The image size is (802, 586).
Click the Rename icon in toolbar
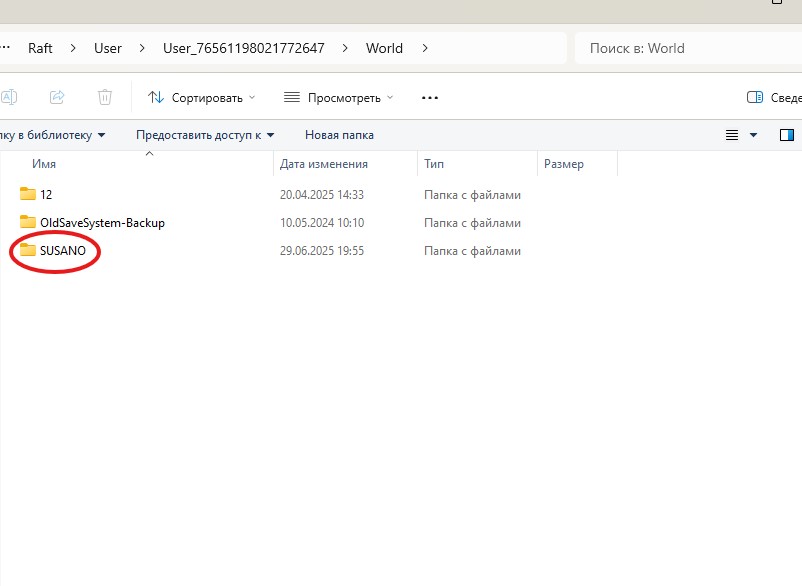click(x=9, y=97)
